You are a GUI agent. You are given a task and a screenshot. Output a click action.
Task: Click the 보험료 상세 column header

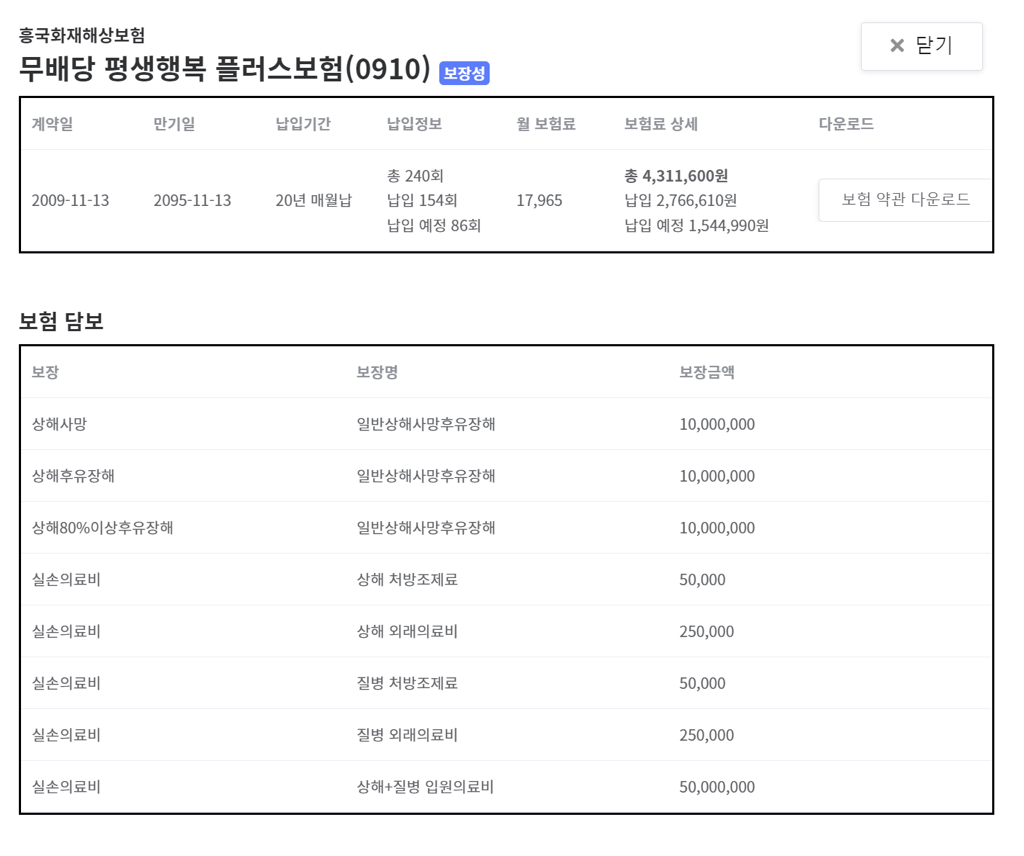pyautogui.click(x=660, y=124)
